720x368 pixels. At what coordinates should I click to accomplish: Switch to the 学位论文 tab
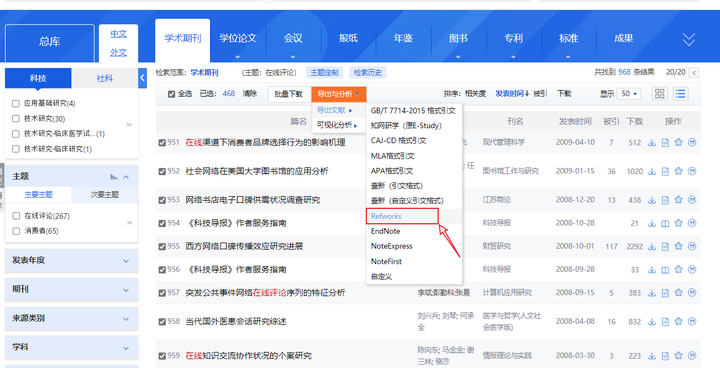237,39
